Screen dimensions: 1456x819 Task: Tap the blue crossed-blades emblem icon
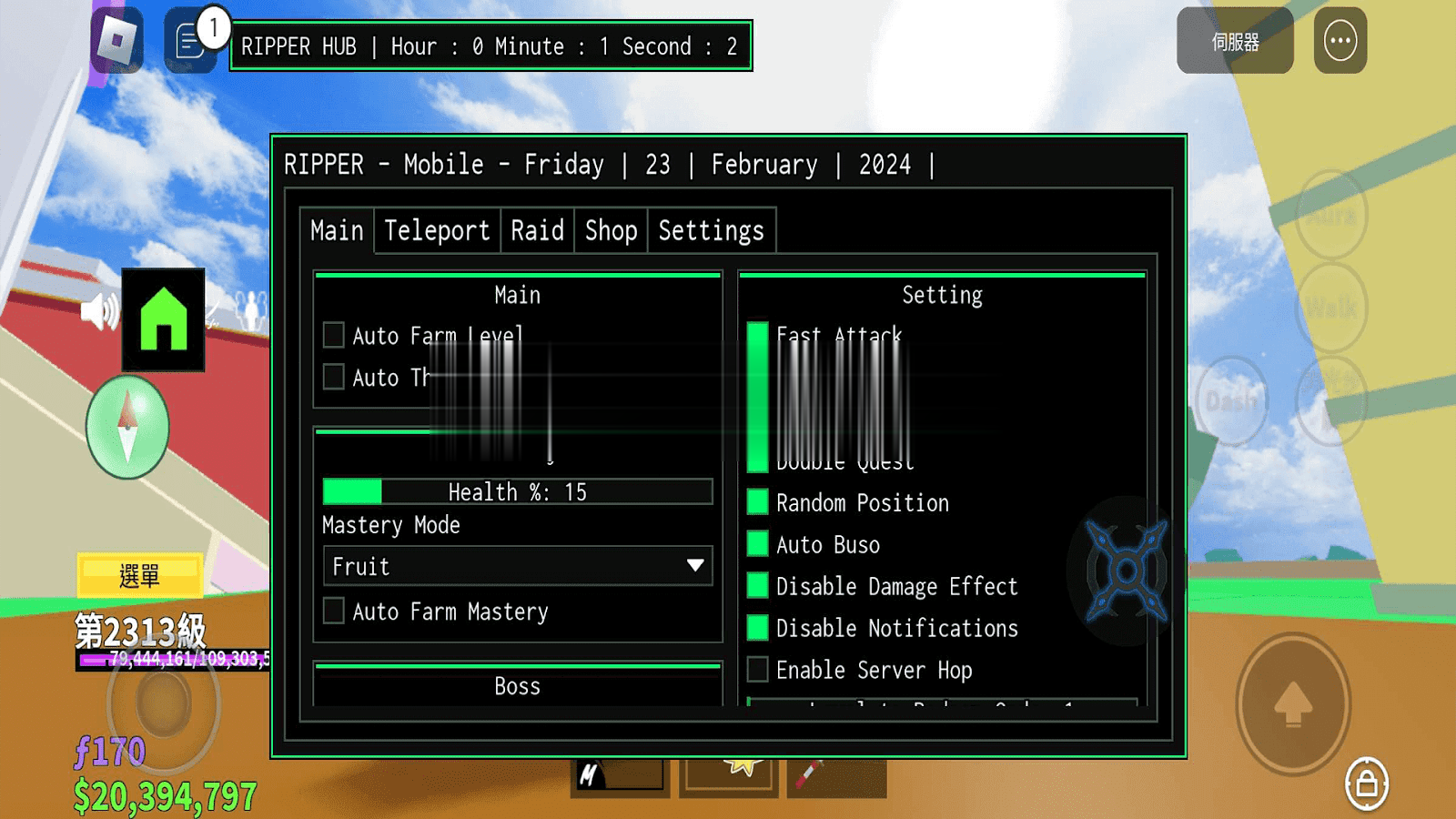(1126, 571)
